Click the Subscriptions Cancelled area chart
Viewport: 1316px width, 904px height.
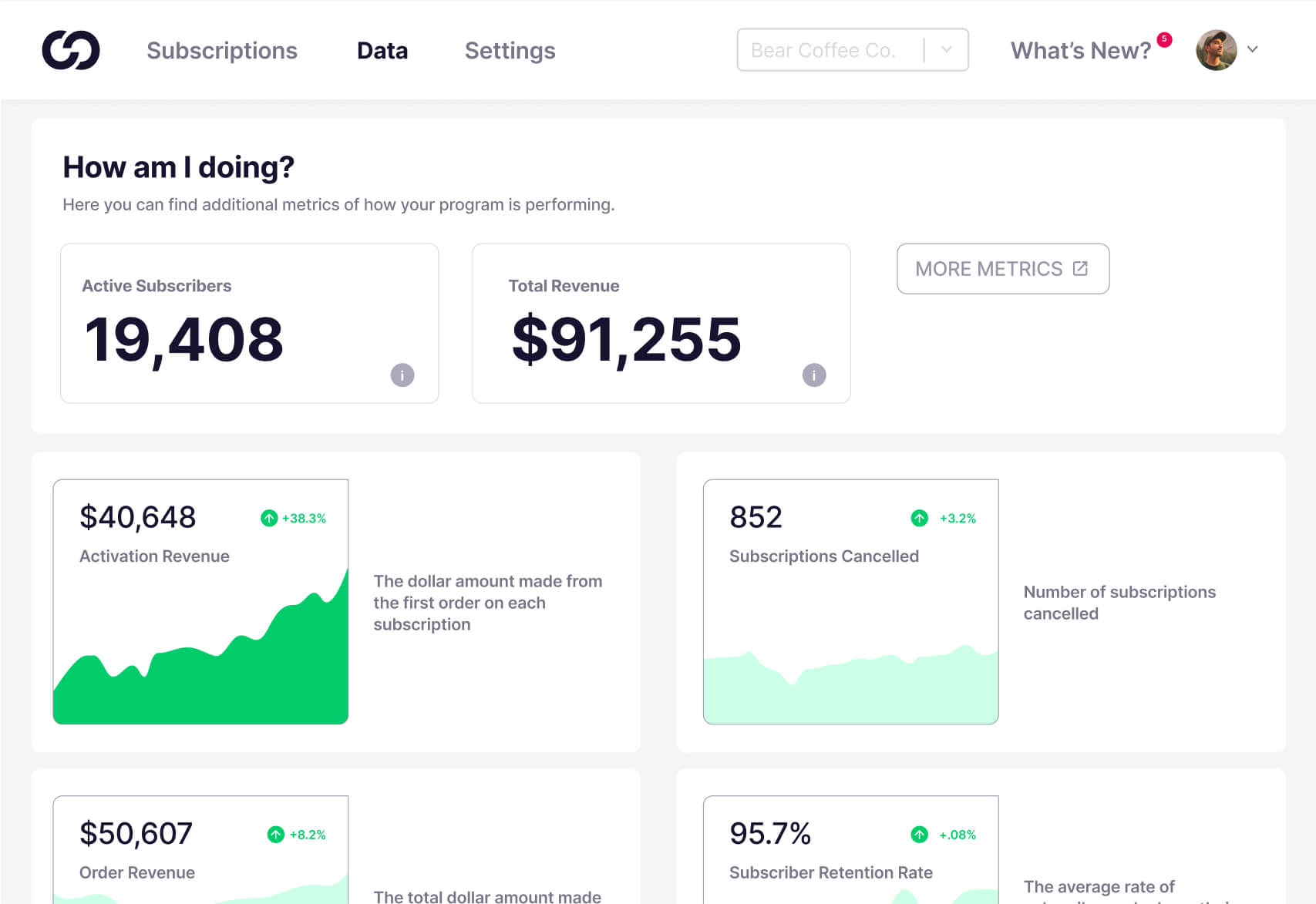[851, 684]
